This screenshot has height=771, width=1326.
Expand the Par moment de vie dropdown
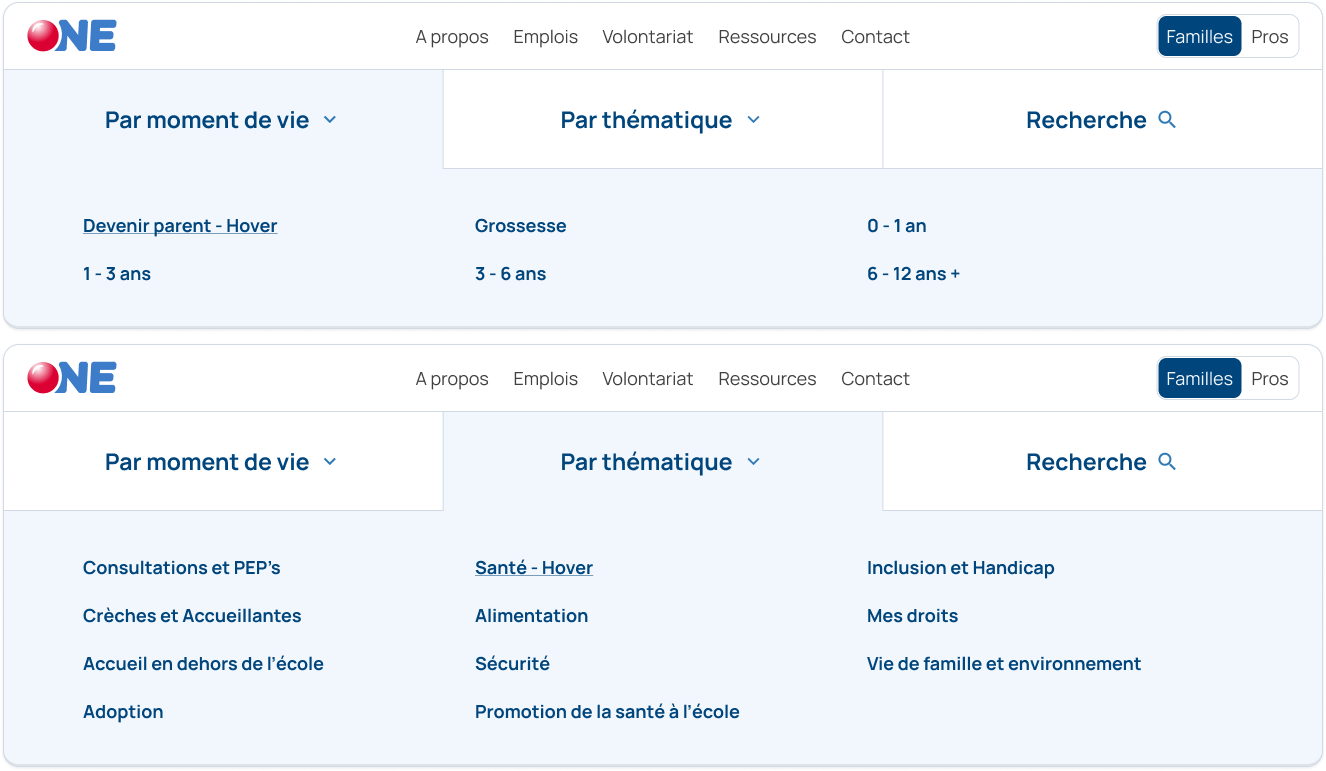tap(330, 119)
